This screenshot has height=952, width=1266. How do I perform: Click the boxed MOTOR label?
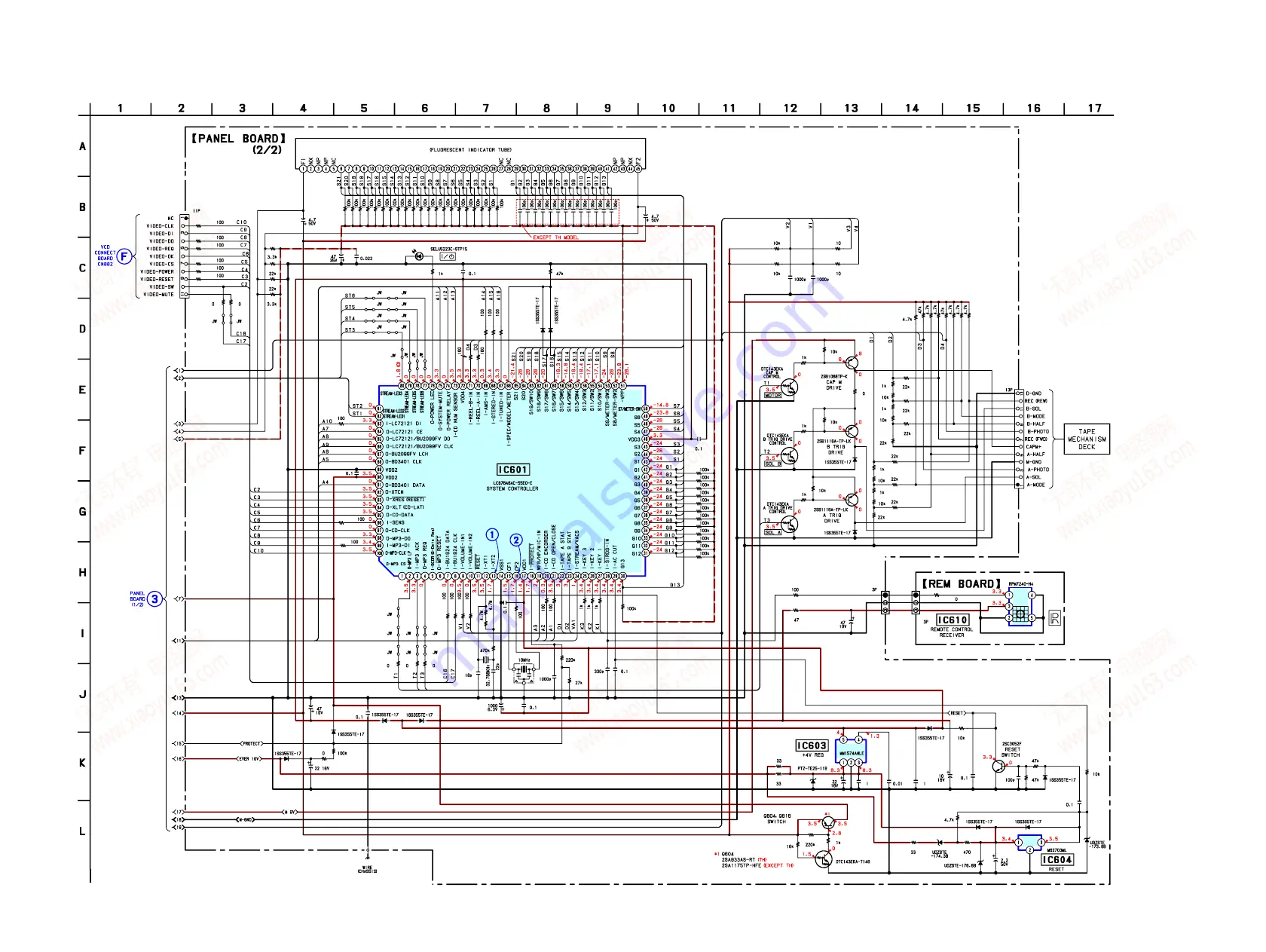[773, 395]
